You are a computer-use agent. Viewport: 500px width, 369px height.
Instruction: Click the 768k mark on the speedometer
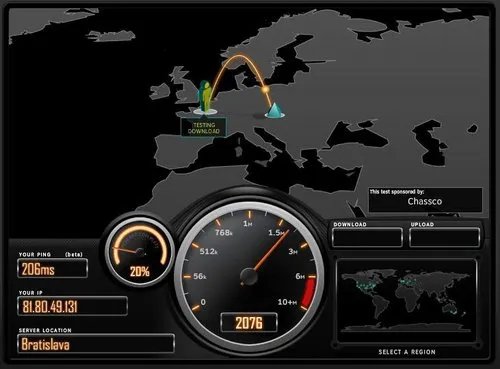coord(224,232)
